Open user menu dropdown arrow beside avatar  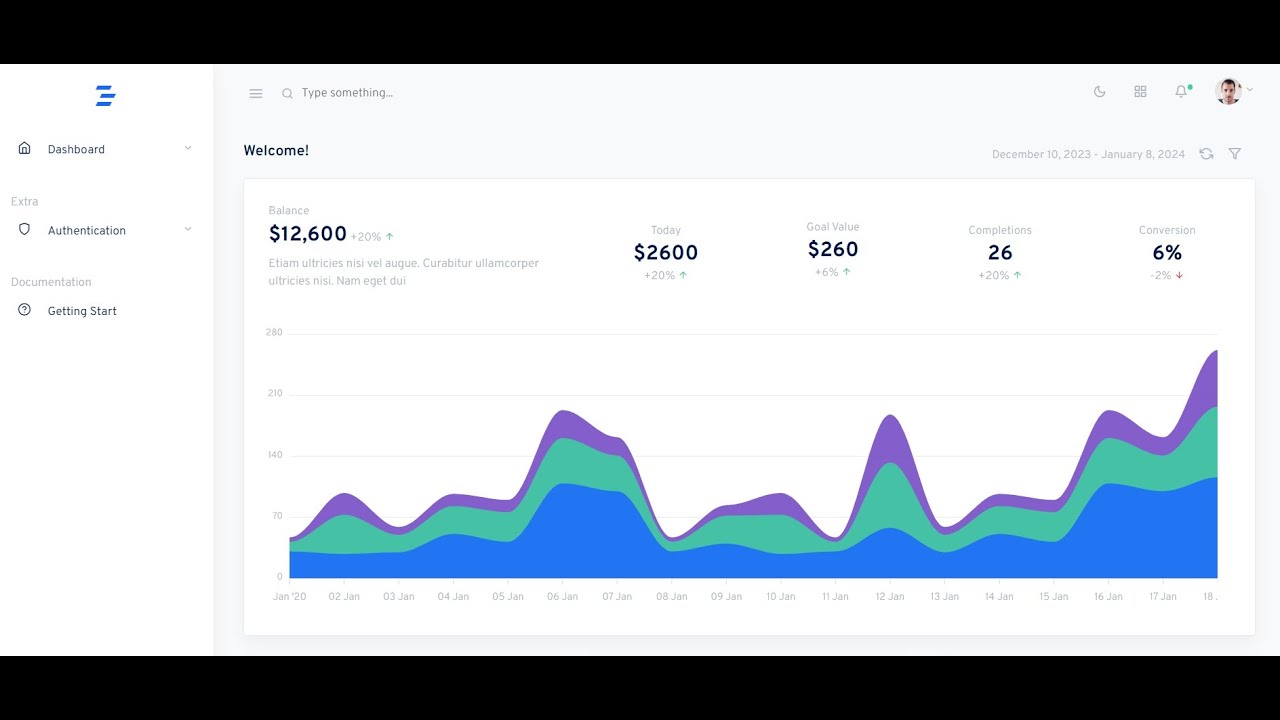[x=1250, y=91]
